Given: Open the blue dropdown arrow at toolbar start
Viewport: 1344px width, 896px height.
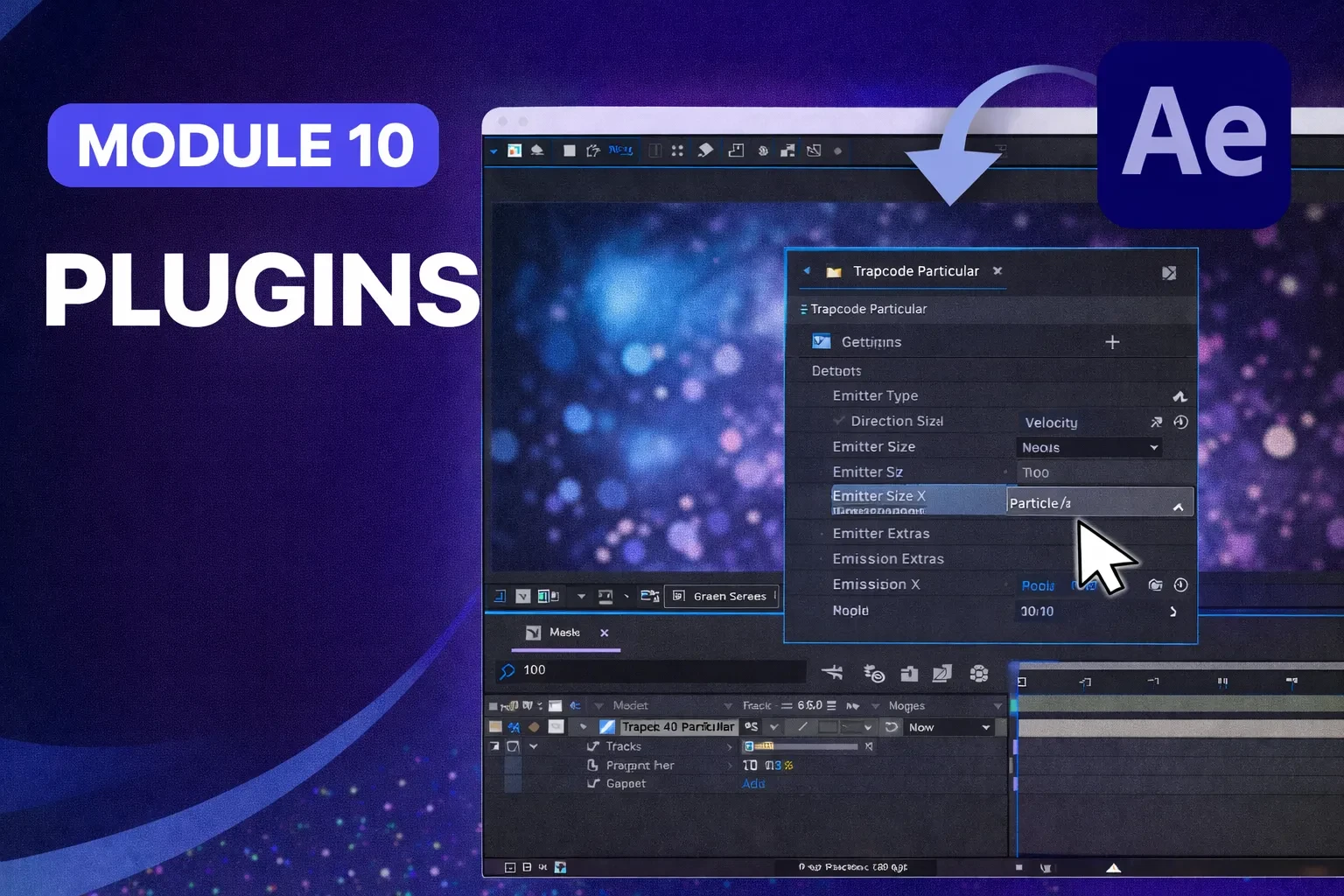Looking at the screenshot, I should [493, 151].
